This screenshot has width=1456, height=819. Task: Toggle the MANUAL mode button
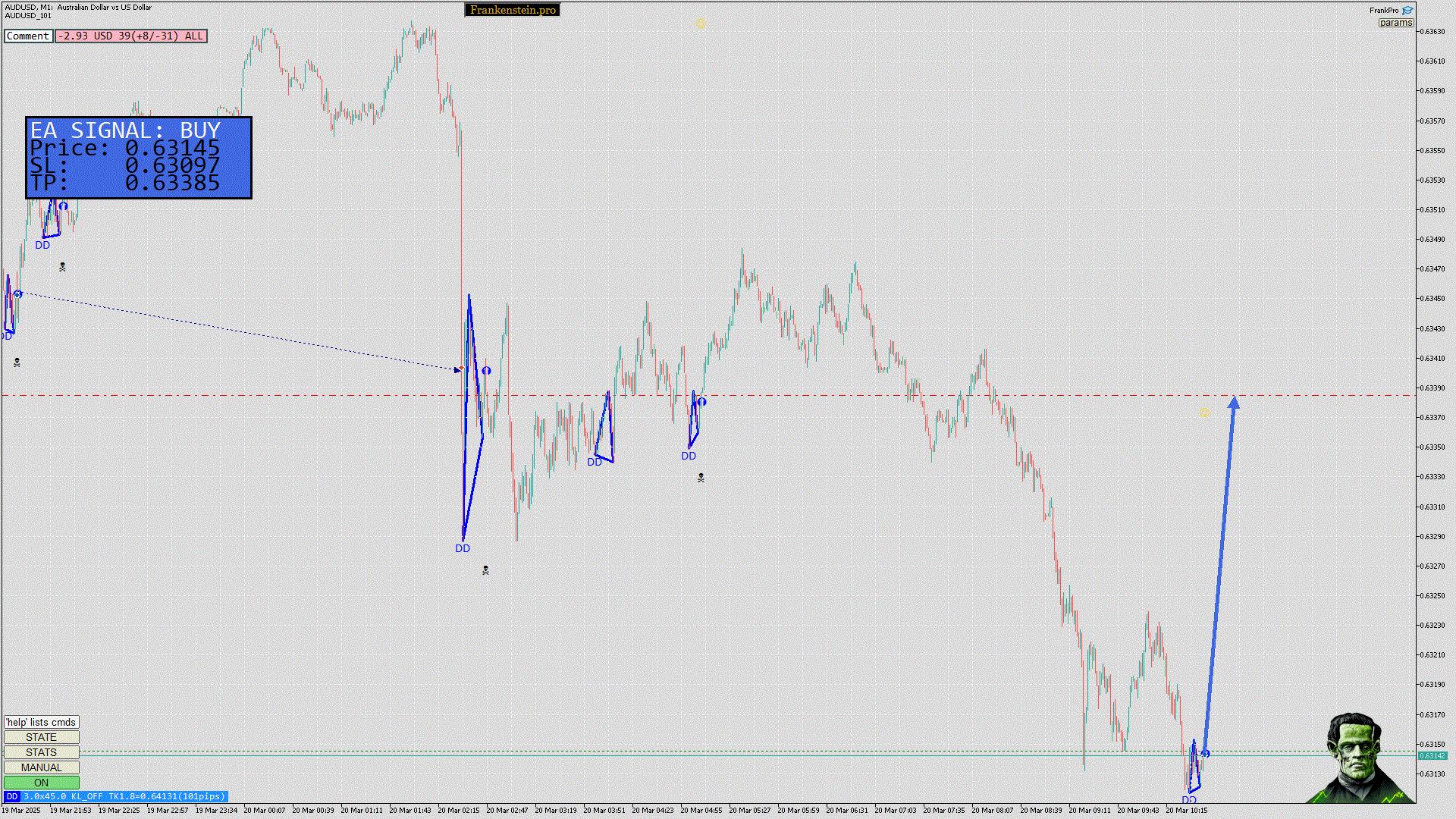point(41,767)
